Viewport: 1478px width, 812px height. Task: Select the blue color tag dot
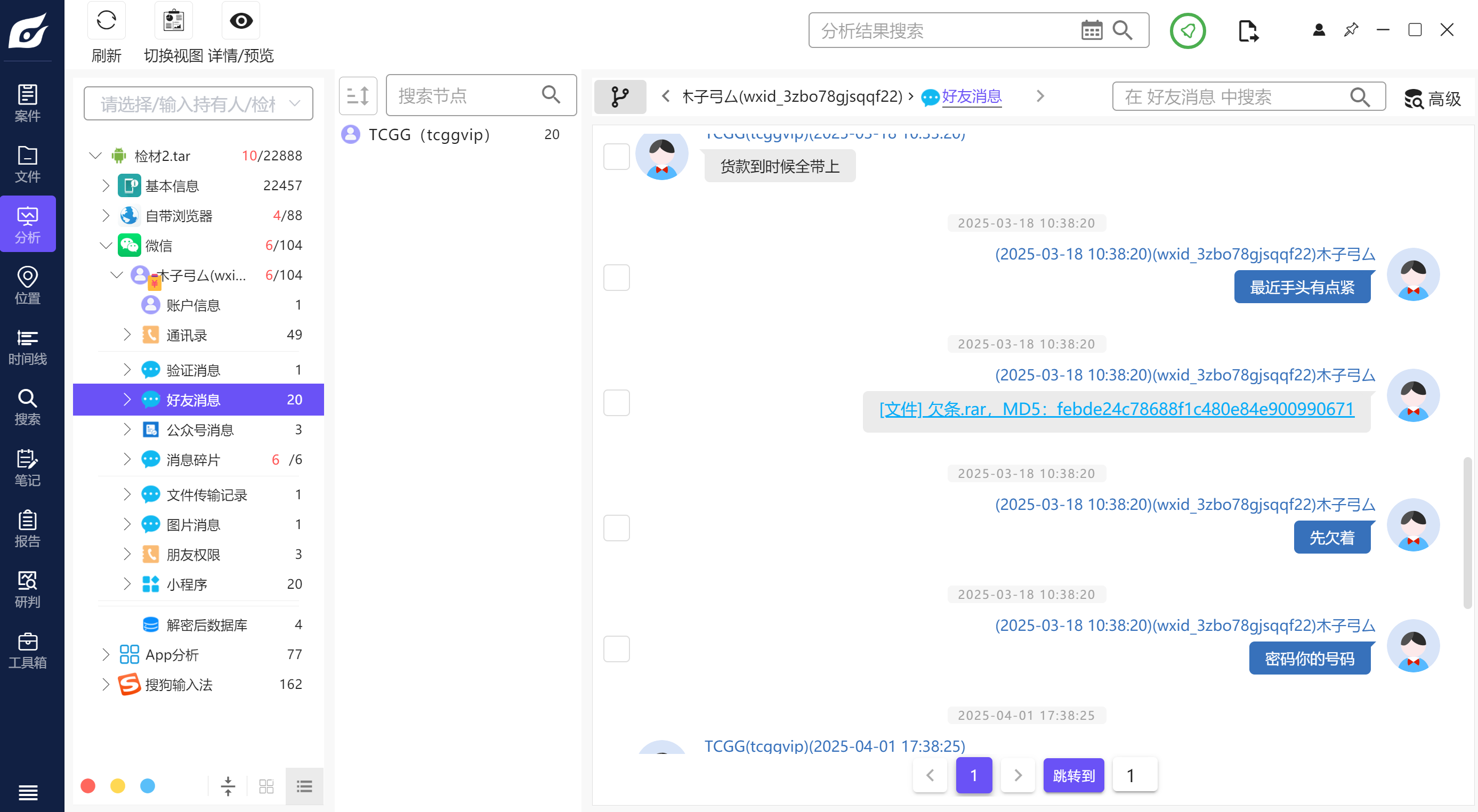148,785
